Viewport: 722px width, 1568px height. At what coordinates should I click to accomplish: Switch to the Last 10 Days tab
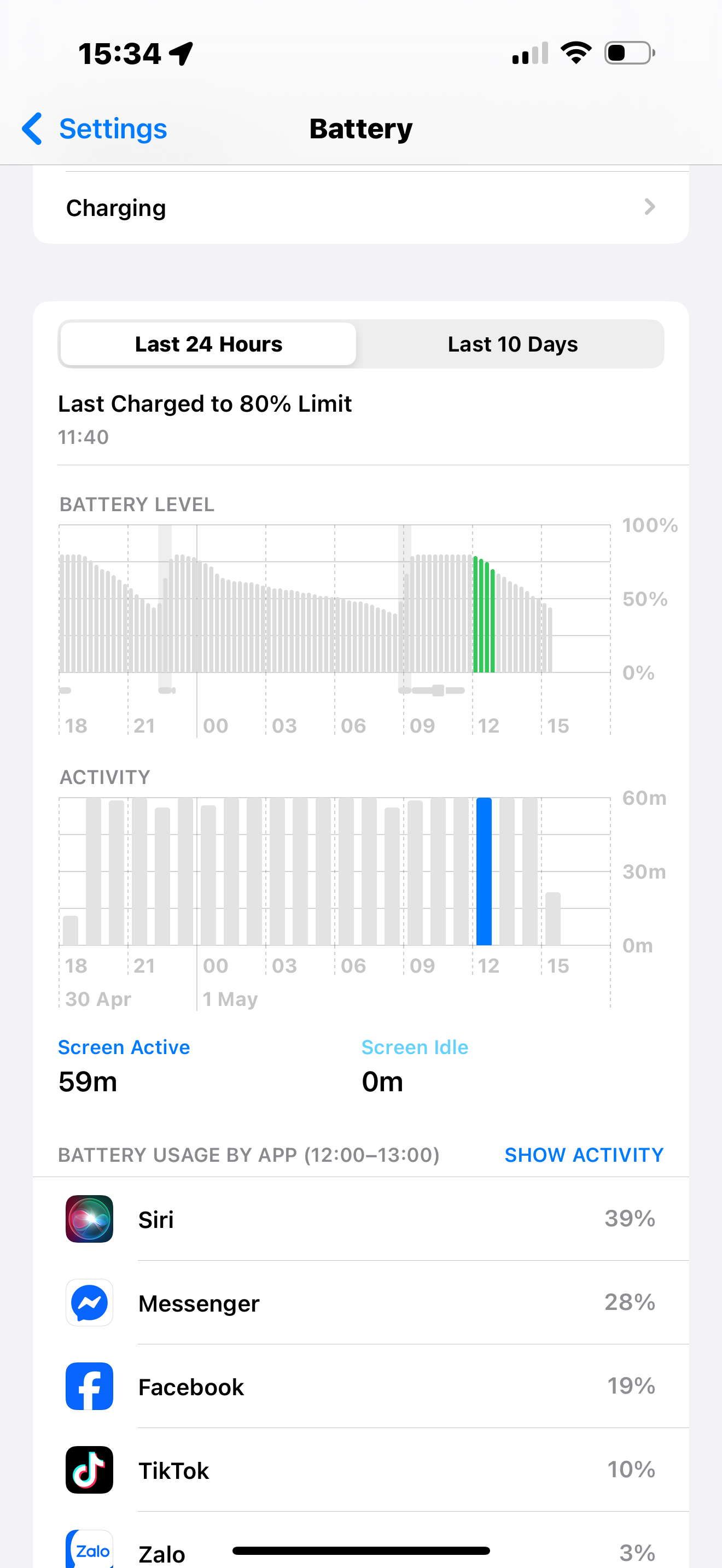(512, 344)
